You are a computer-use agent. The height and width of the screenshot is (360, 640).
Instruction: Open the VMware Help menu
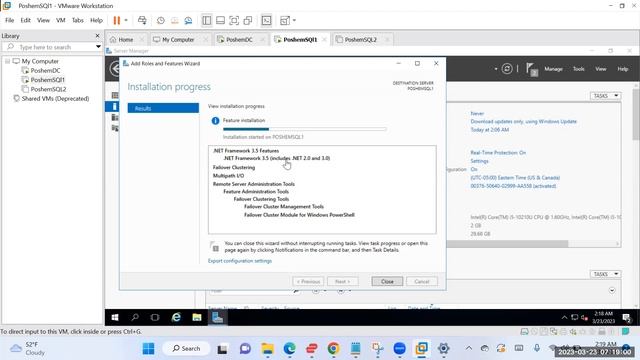pos(96,20)
